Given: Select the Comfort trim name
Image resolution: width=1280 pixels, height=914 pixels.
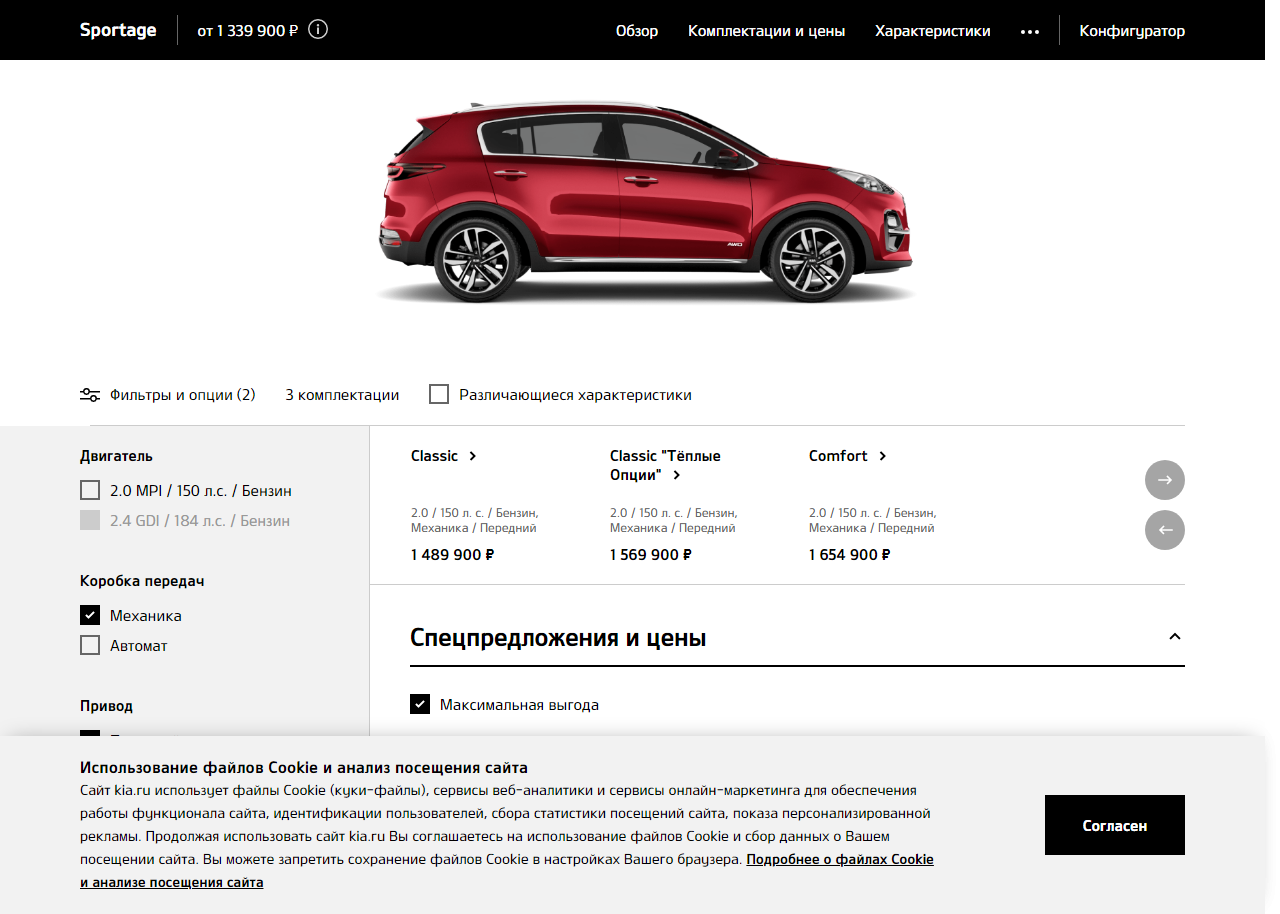Looking at the screenshot, I should [x=838, y=456].
